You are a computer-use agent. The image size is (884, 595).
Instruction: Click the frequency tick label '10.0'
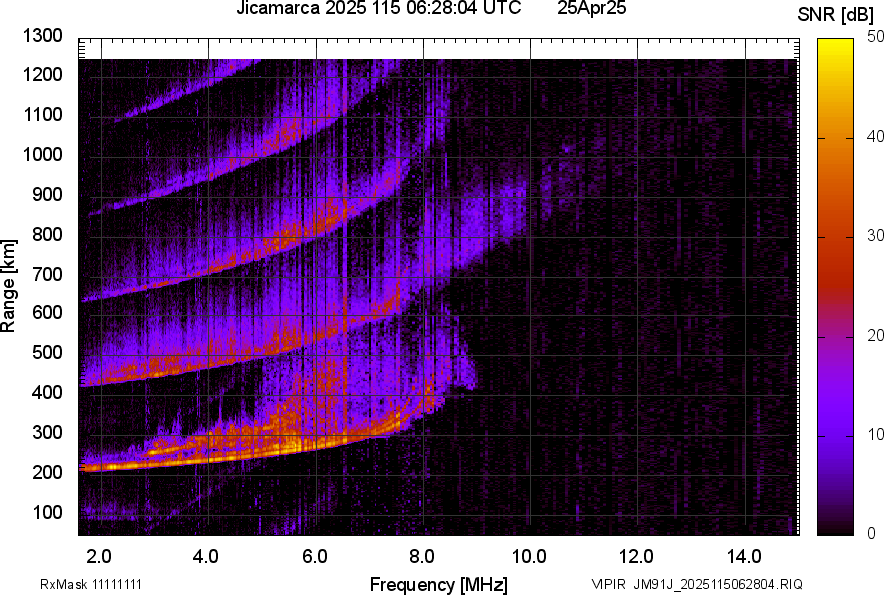point(529,557)
